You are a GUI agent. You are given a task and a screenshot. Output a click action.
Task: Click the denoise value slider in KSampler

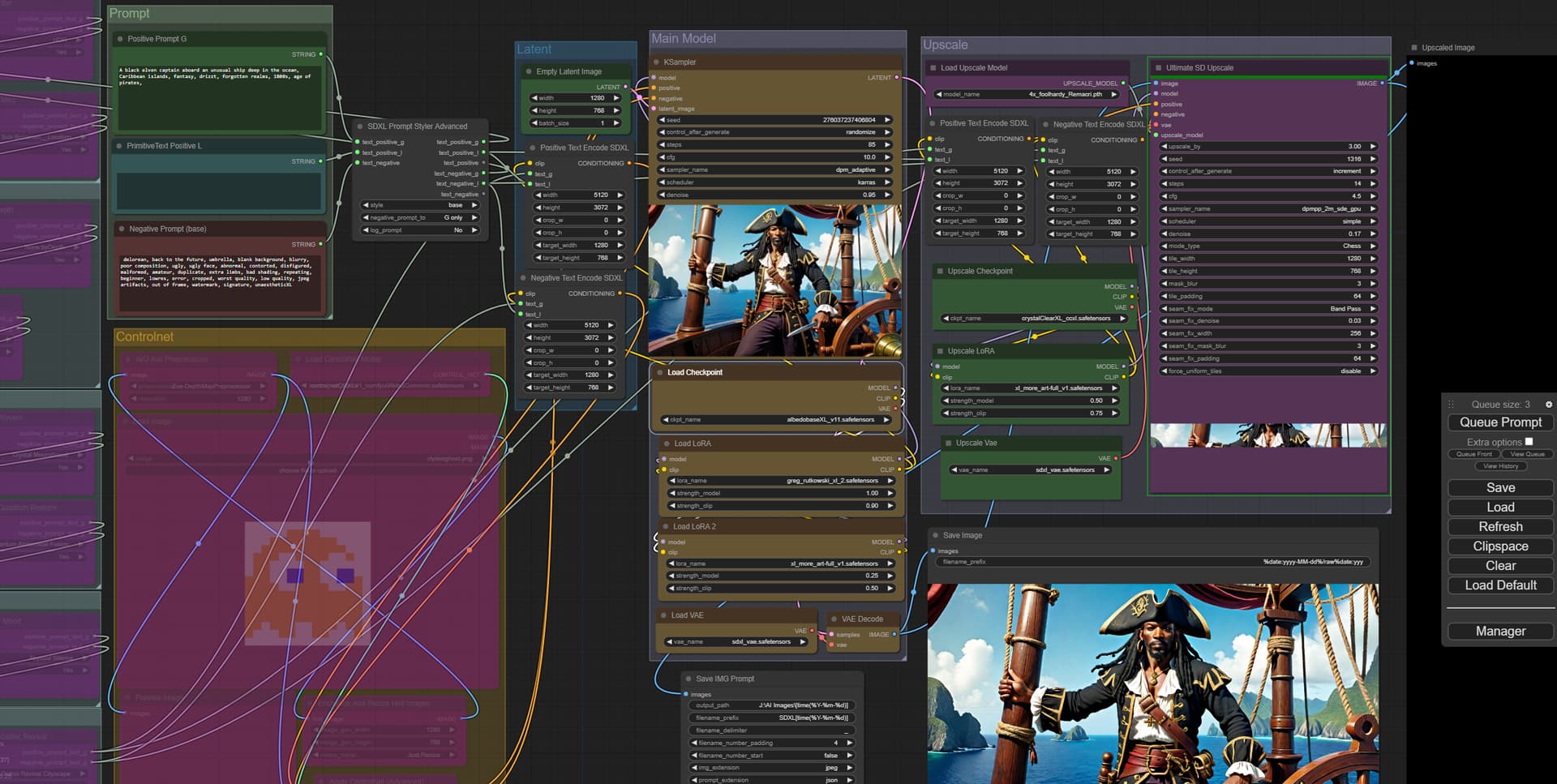click(774, 195)
